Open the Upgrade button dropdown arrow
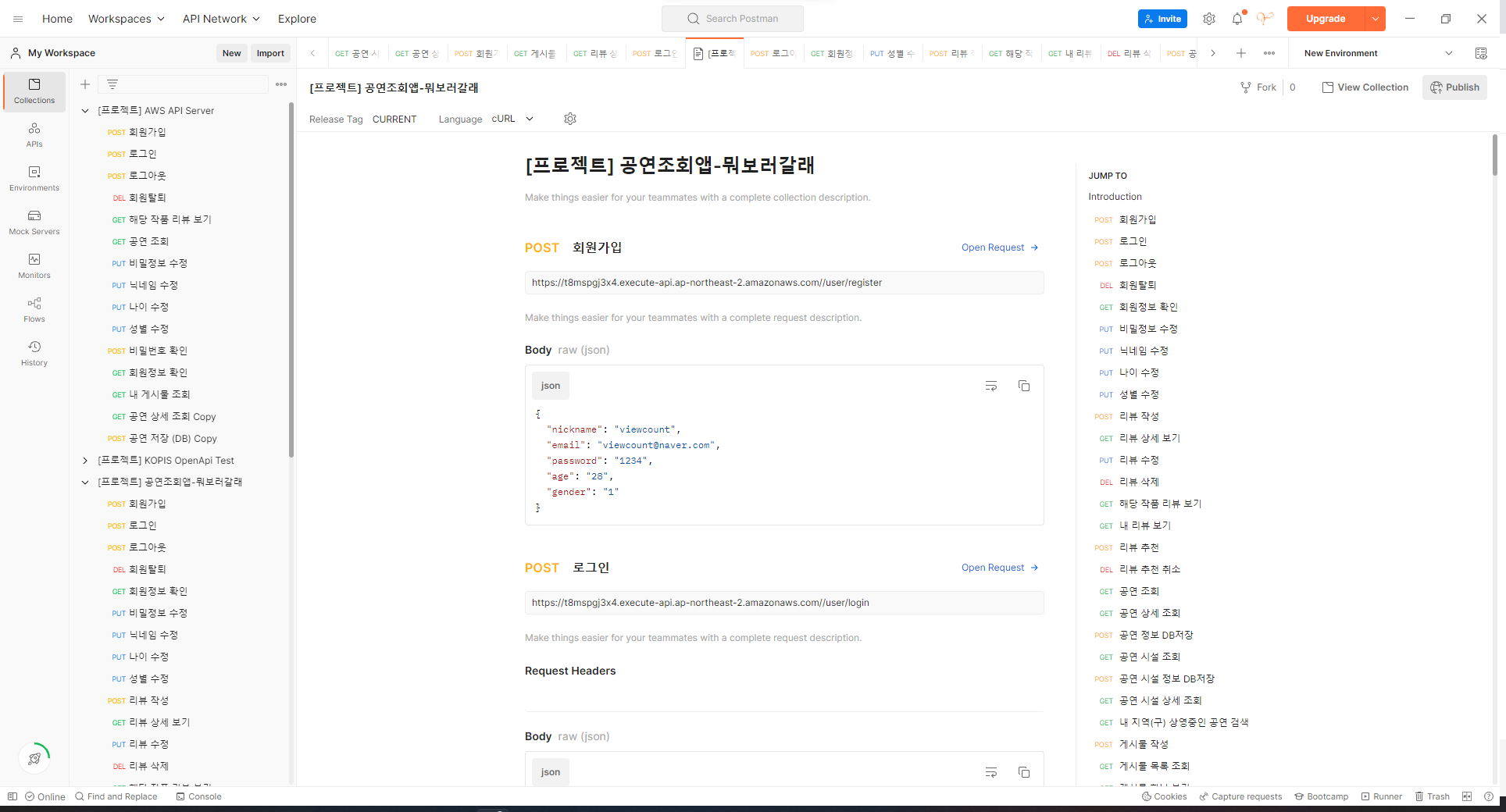This screenshot has width=1506, height=812. click(x=1375, y=19)
